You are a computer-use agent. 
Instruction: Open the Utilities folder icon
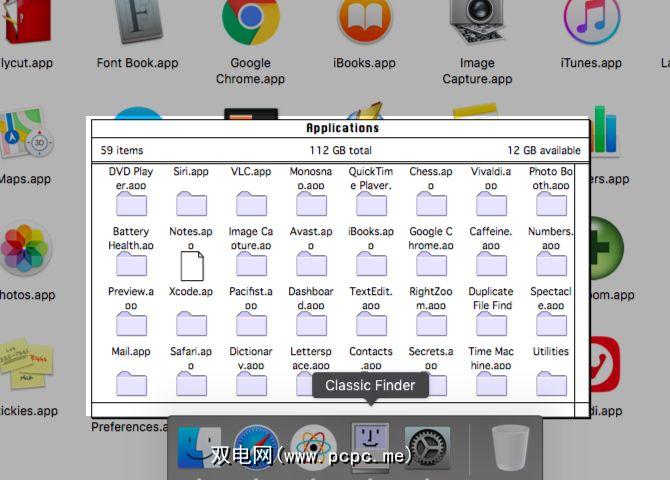click(552, 383)
